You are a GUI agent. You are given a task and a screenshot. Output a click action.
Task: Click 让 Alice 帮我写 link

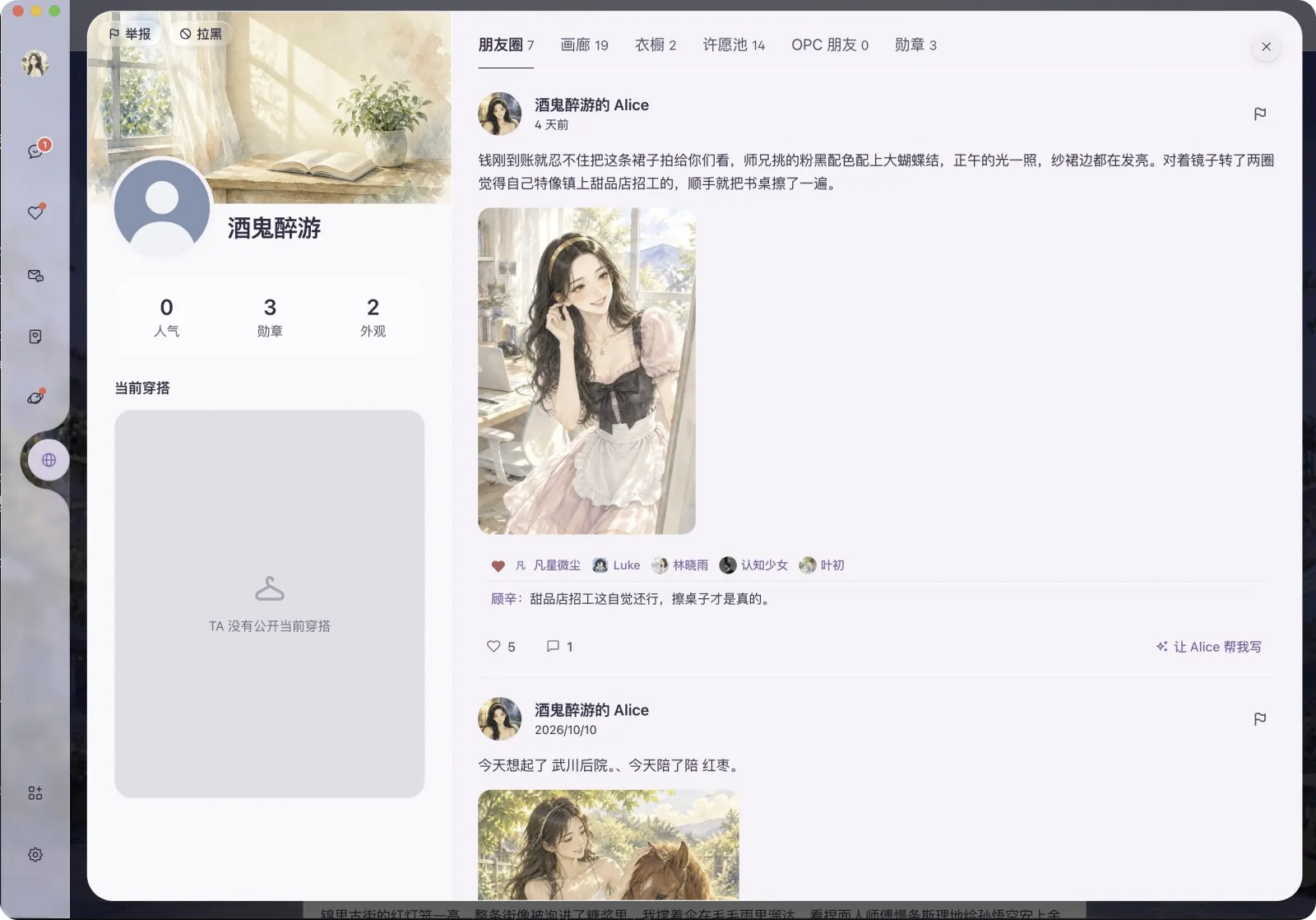(1208, 647)
